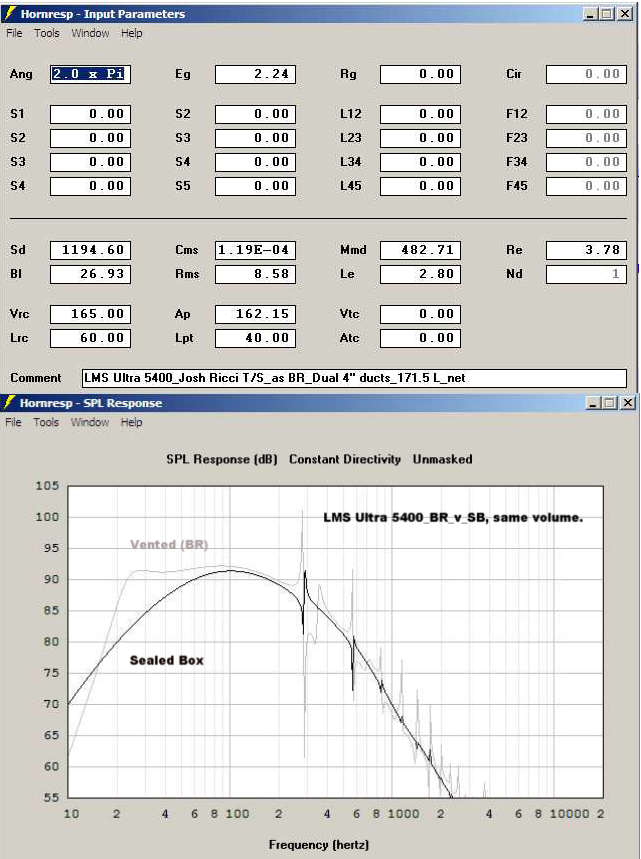Minimize the SPL Response window
This screenshot has height=859, width=641.
tap(593, 403)
